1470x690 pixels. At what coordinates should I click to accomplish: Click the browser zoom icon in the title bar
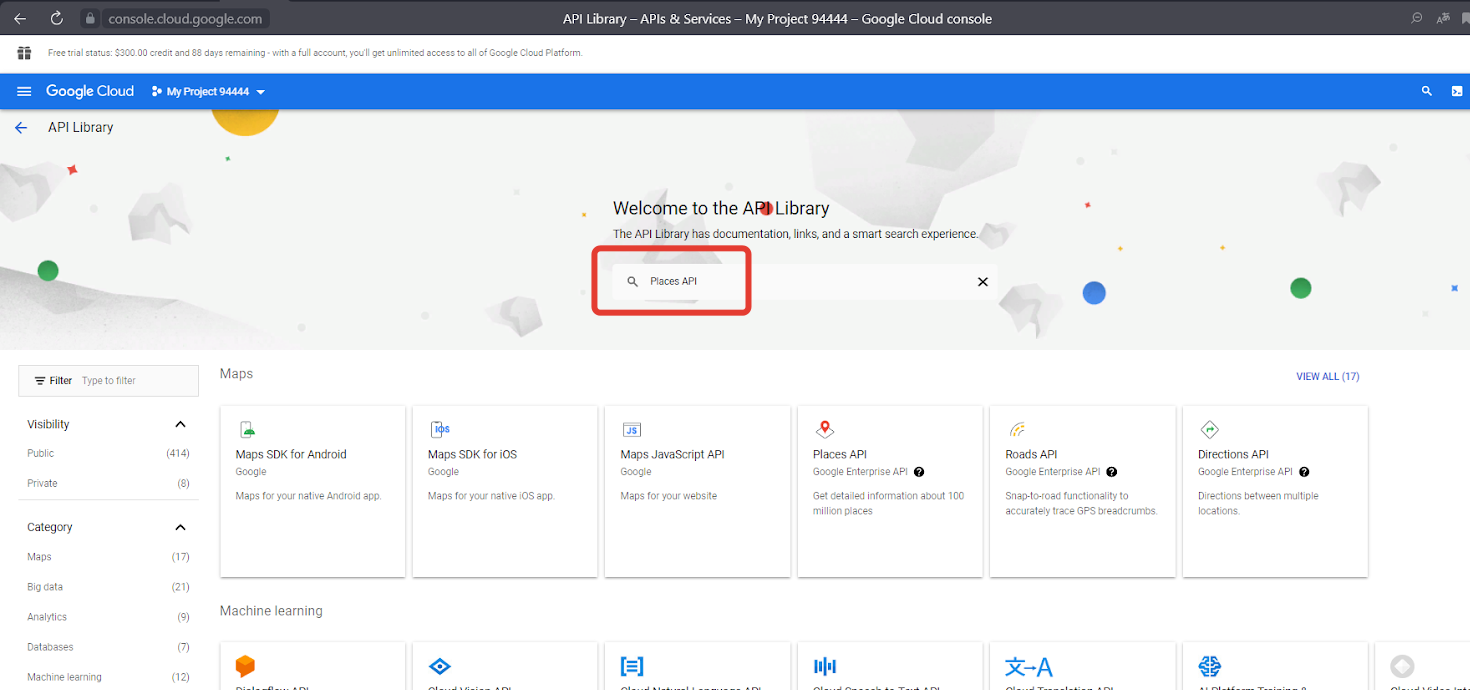coord(1417,18)
